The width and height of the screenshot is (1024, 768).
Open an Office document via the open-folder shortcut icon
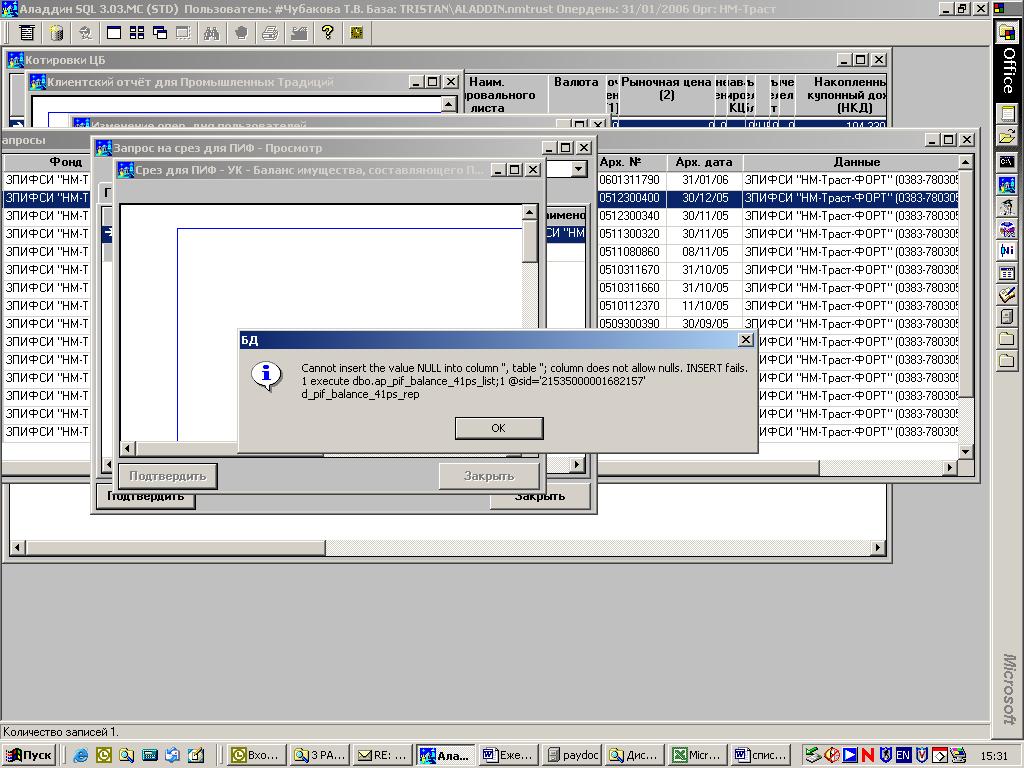click(x=1007, y=137)
